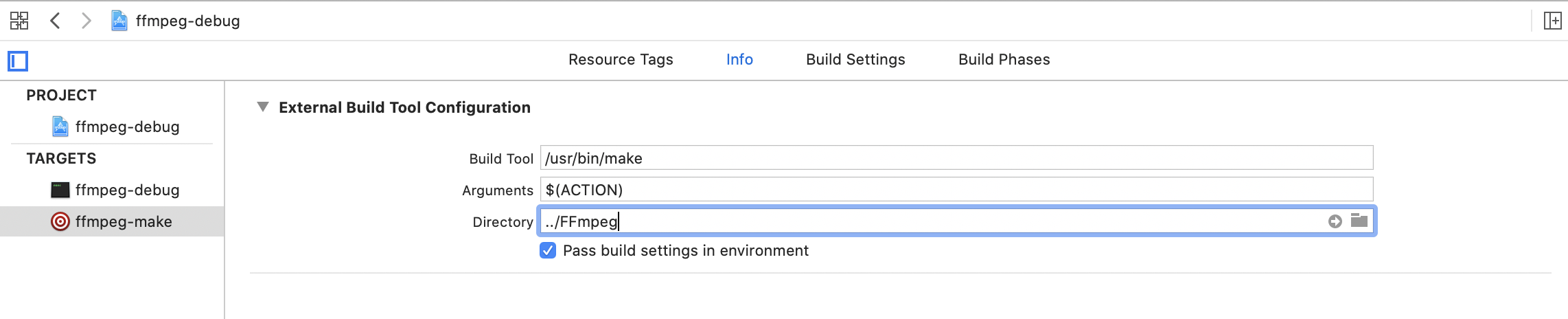The image size is (1568, 319).
Task: Collapse External Build Tool Configuration section
Action: click(x=262, y=107)
